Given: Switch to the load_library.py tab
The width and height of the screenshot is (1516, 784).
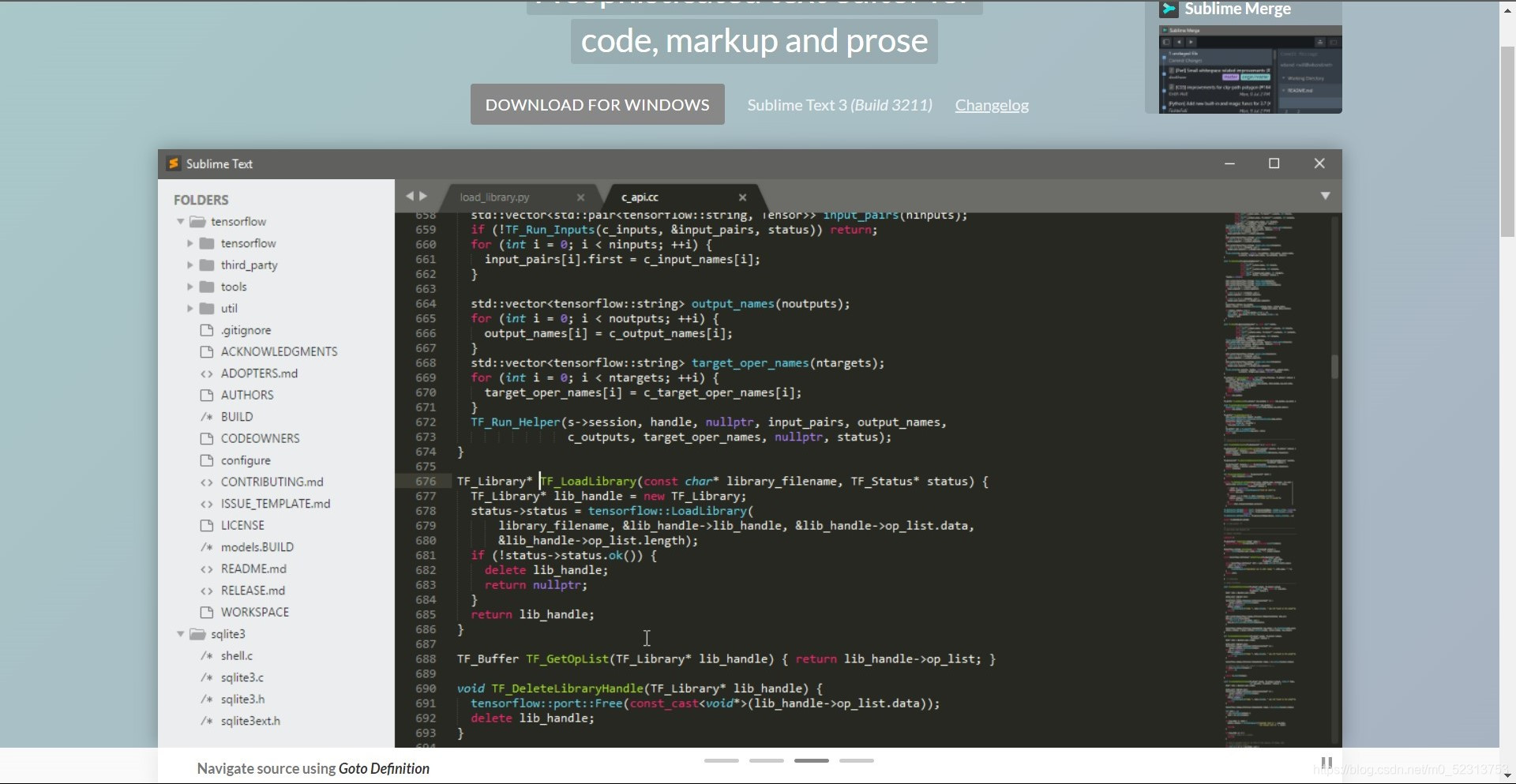Looking at the screenshot, I should (x=495, y=197).
